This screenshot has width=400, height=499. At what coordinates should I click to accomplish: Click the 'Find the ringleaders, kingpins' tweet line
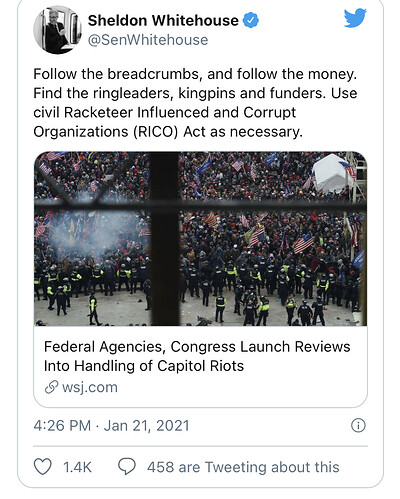(195, 93)
